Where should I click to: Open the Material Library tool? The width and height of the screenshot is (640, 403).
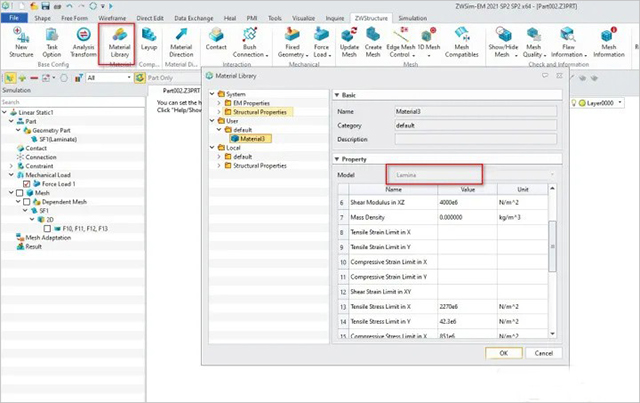pos(121,40)
